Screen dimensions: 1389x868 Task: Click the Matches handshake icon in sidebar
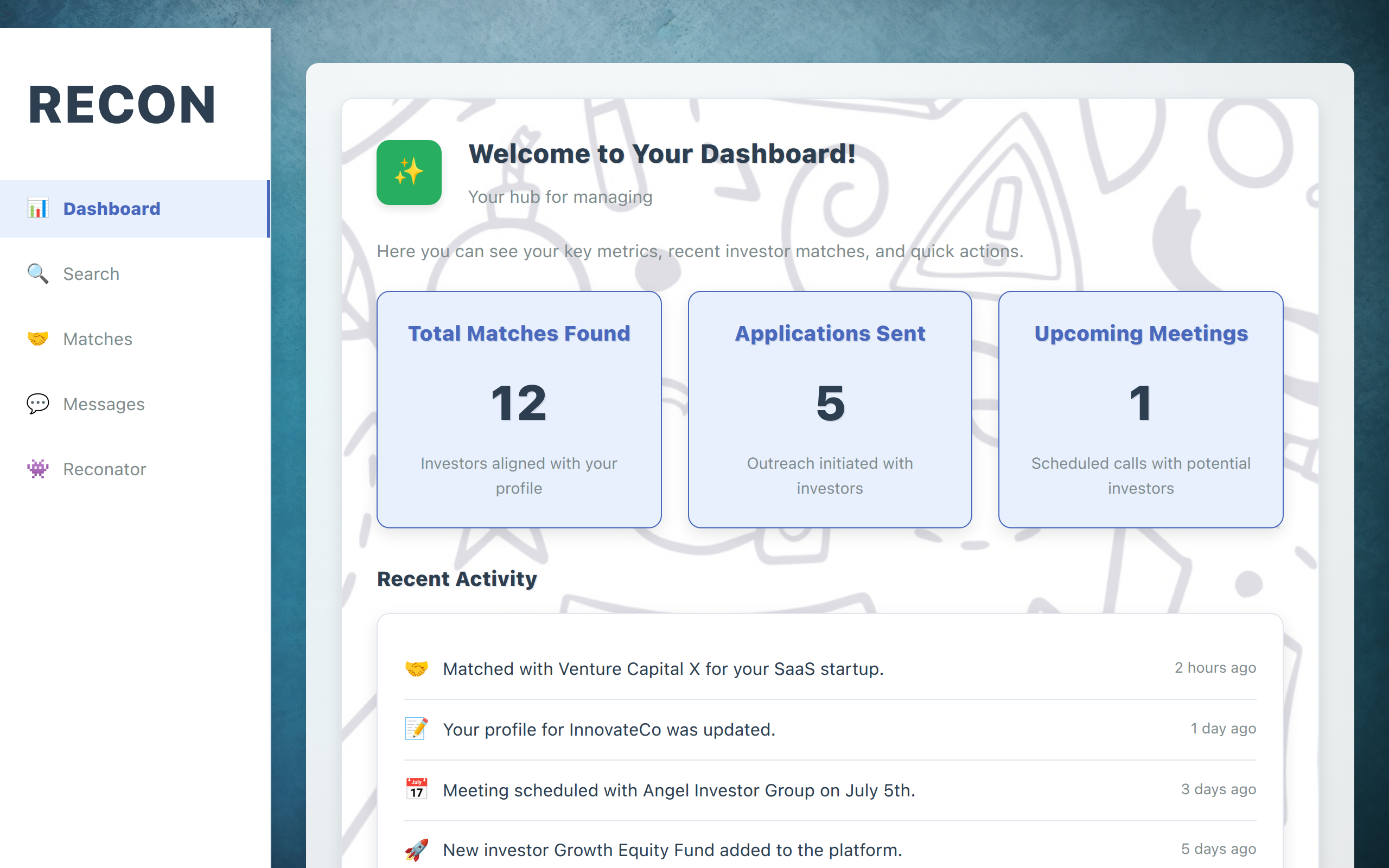[38, 339]
